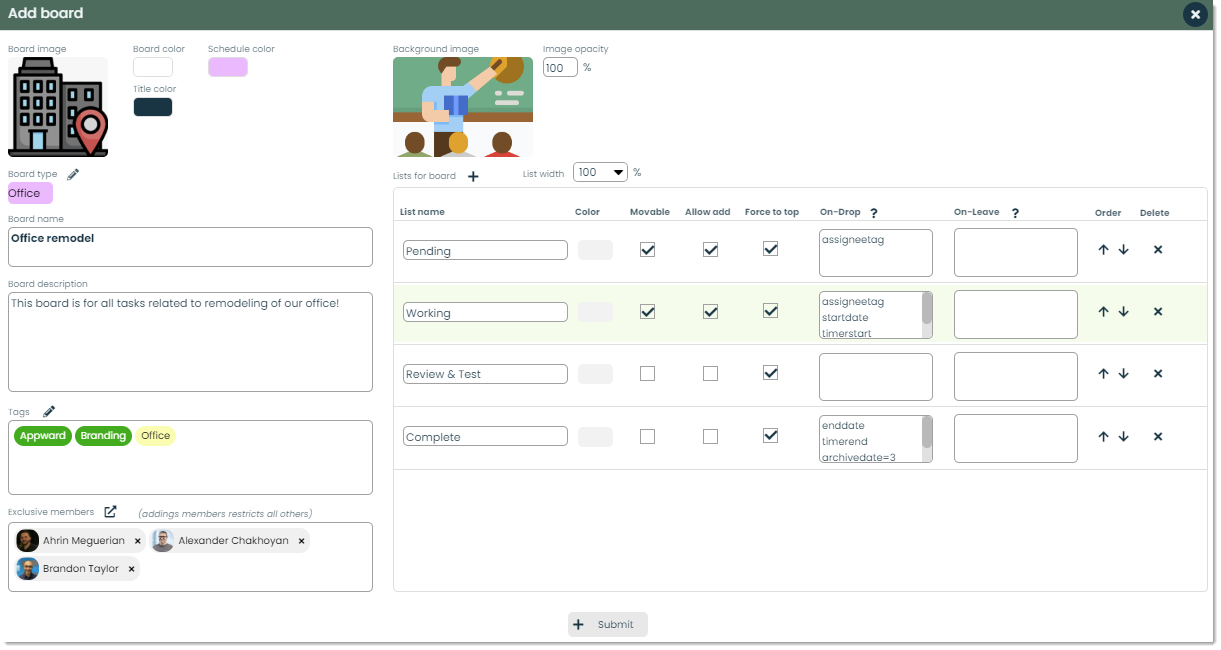Toggle Movable for the Pending list
The image size is (1221, 650).
tap(647, 249)
